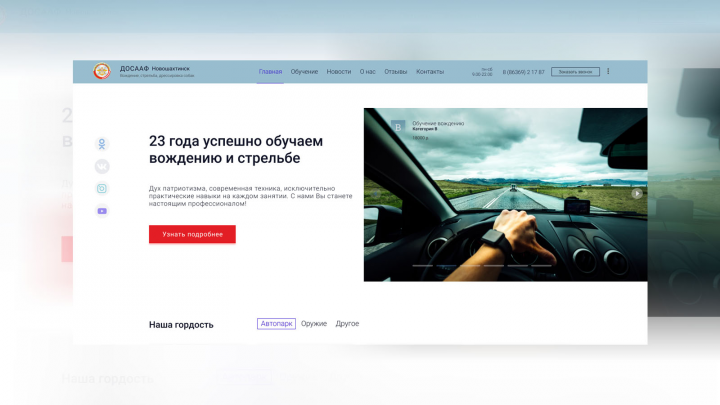Open the Обучение menu item
Screen dimensions: 720x405
tap(304, 72)
